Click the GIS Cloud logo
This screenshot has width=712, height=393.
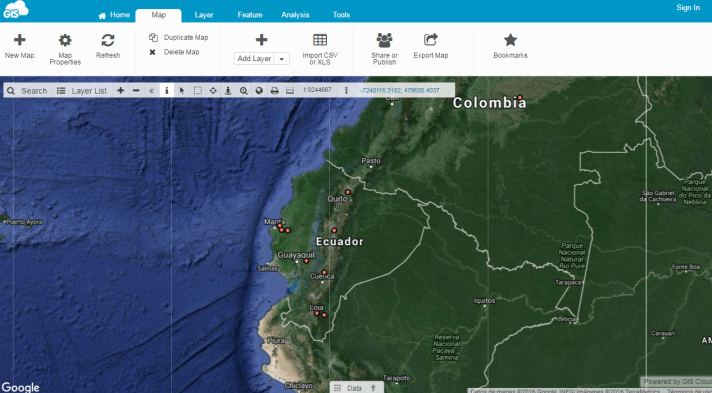pyautogui.click(x=16, y=10)
